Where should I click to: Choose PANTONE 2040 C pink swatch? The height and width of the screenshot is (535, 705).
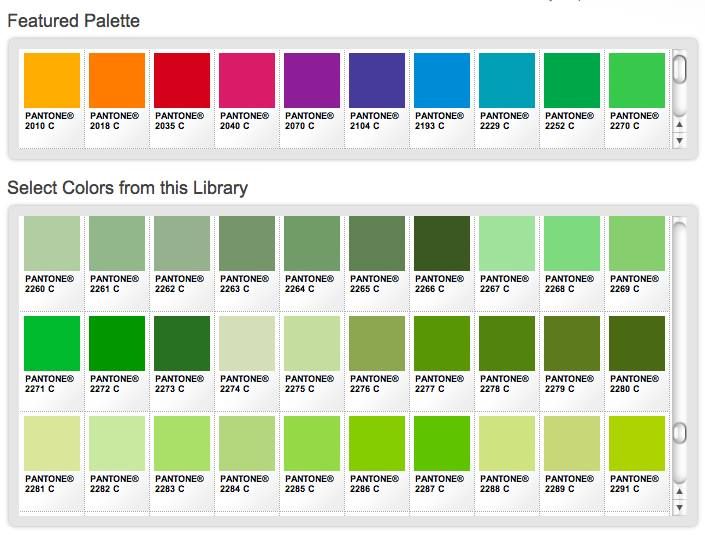(x=247, y=80)
